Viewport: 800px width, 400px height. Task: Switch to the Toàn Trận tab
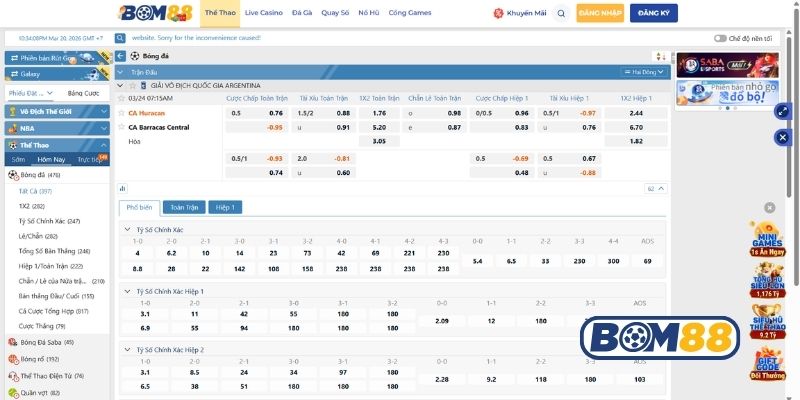click(x=184, y=207)
